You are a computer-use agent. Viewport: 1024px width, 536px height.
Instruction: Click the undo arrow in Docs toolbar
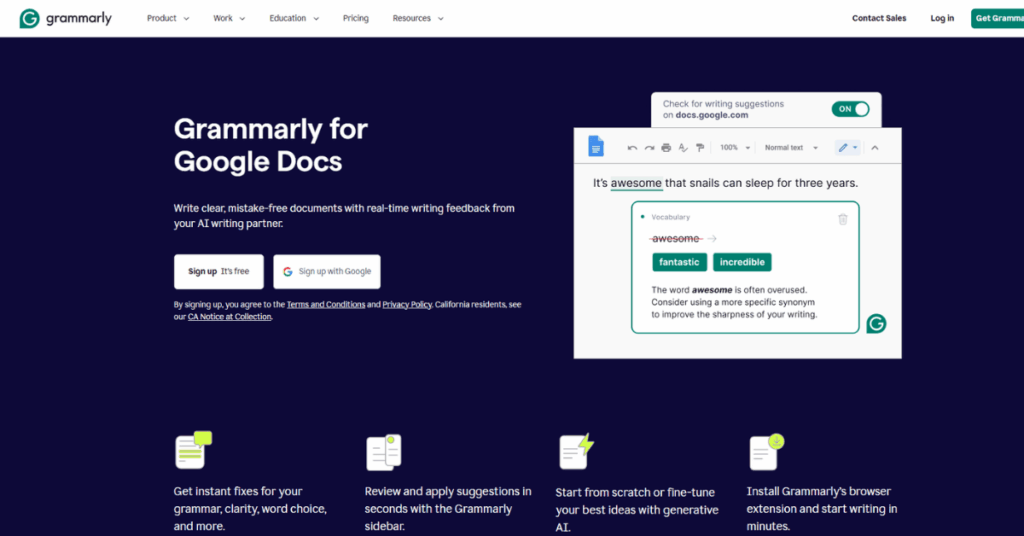(x=632, y=148)
